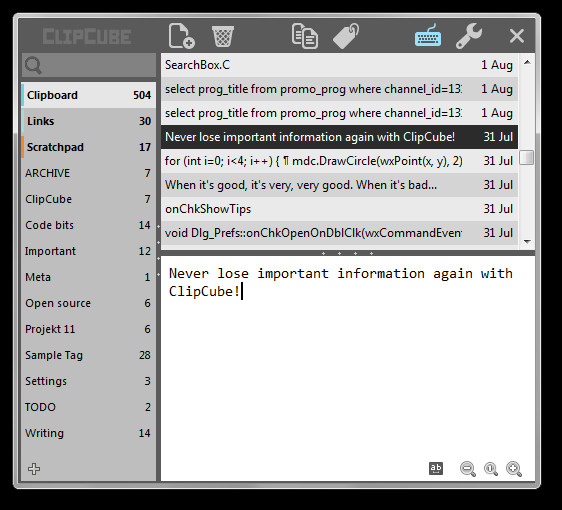Open the Code bits tag
Image resolution: width=562 pixels, height=510 pixels.
click(x=89, y=225)
